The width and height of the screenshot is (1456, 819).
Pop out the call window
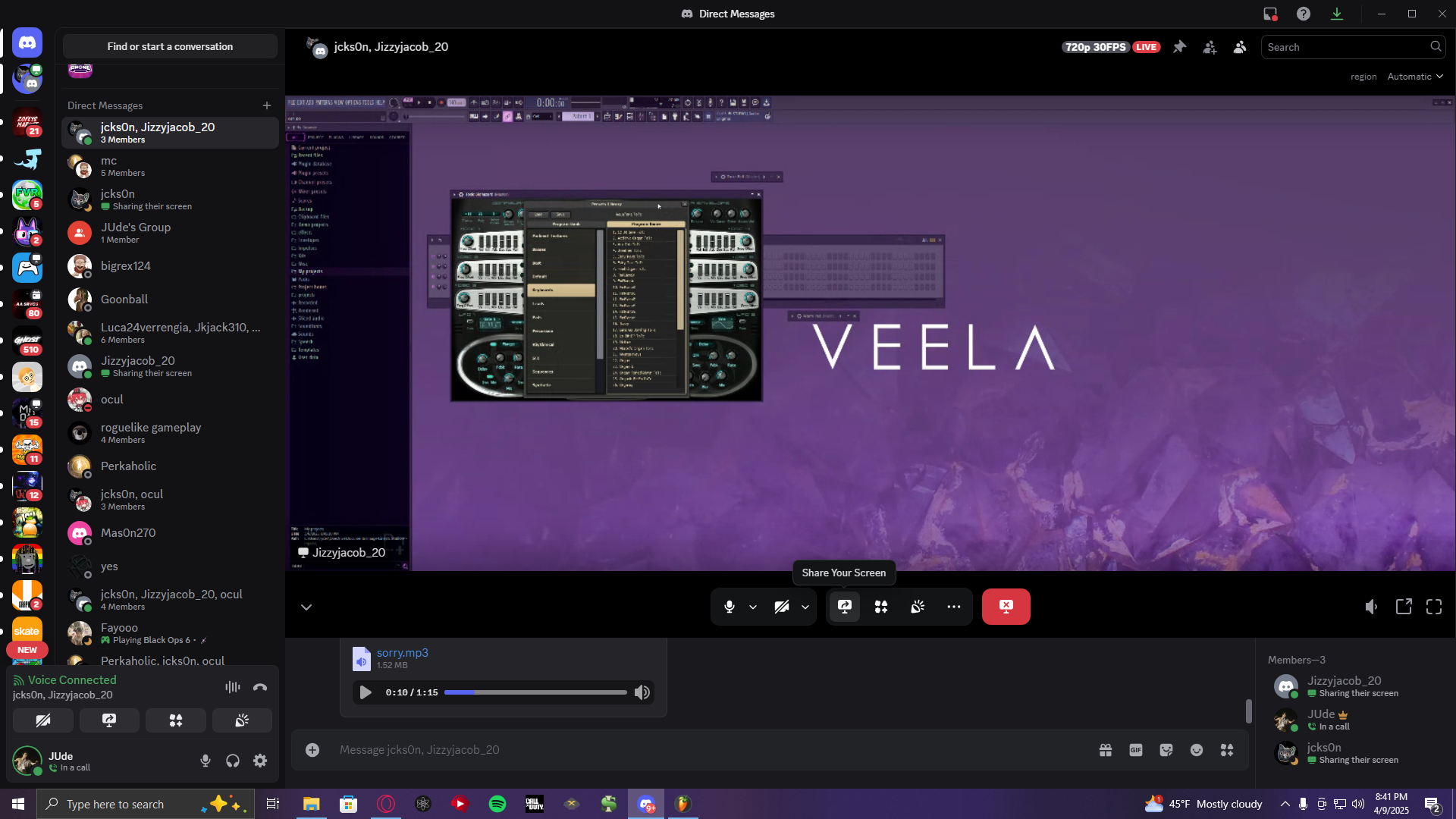(x=1404, y=607)
